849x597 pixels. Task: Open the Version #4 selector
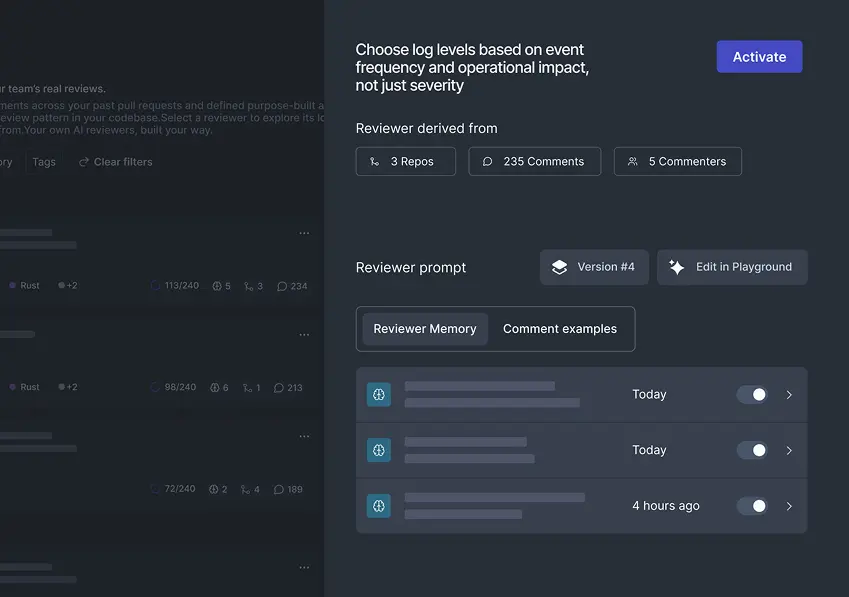click(x=594, y=267)
